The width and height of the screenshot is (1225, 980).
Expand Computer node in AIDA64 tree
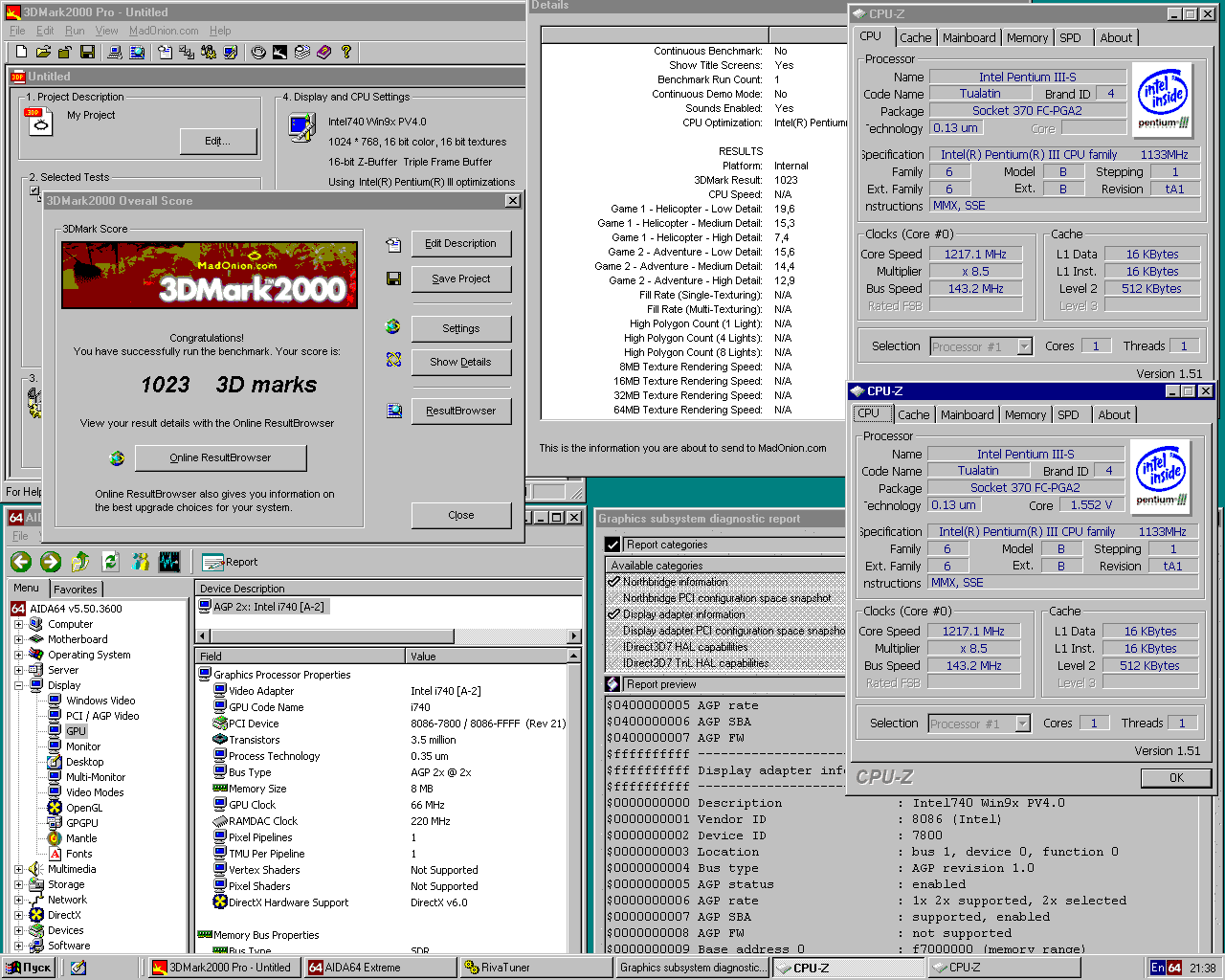18,624
